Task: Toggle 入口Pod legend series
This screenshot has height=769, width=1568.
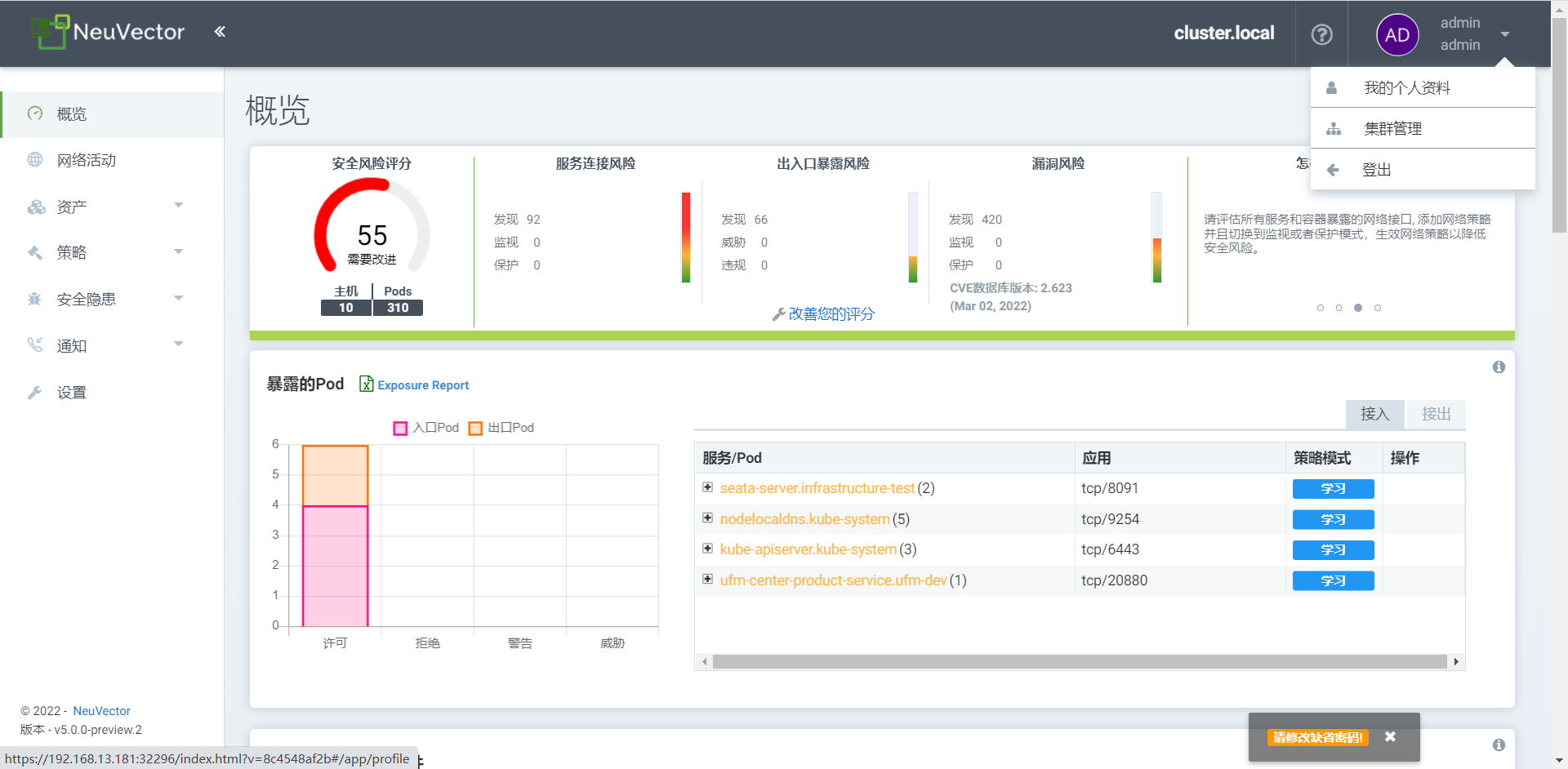Action: [x=426, y=428]
